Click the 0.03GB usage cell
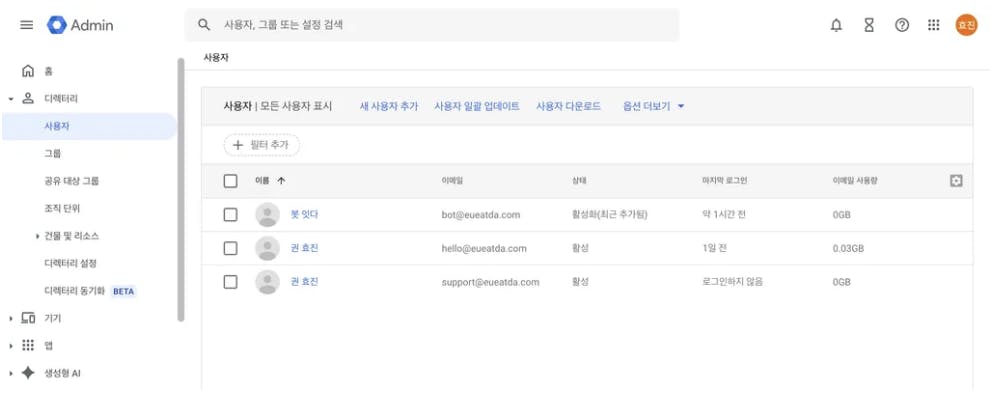 click(848, 249)
